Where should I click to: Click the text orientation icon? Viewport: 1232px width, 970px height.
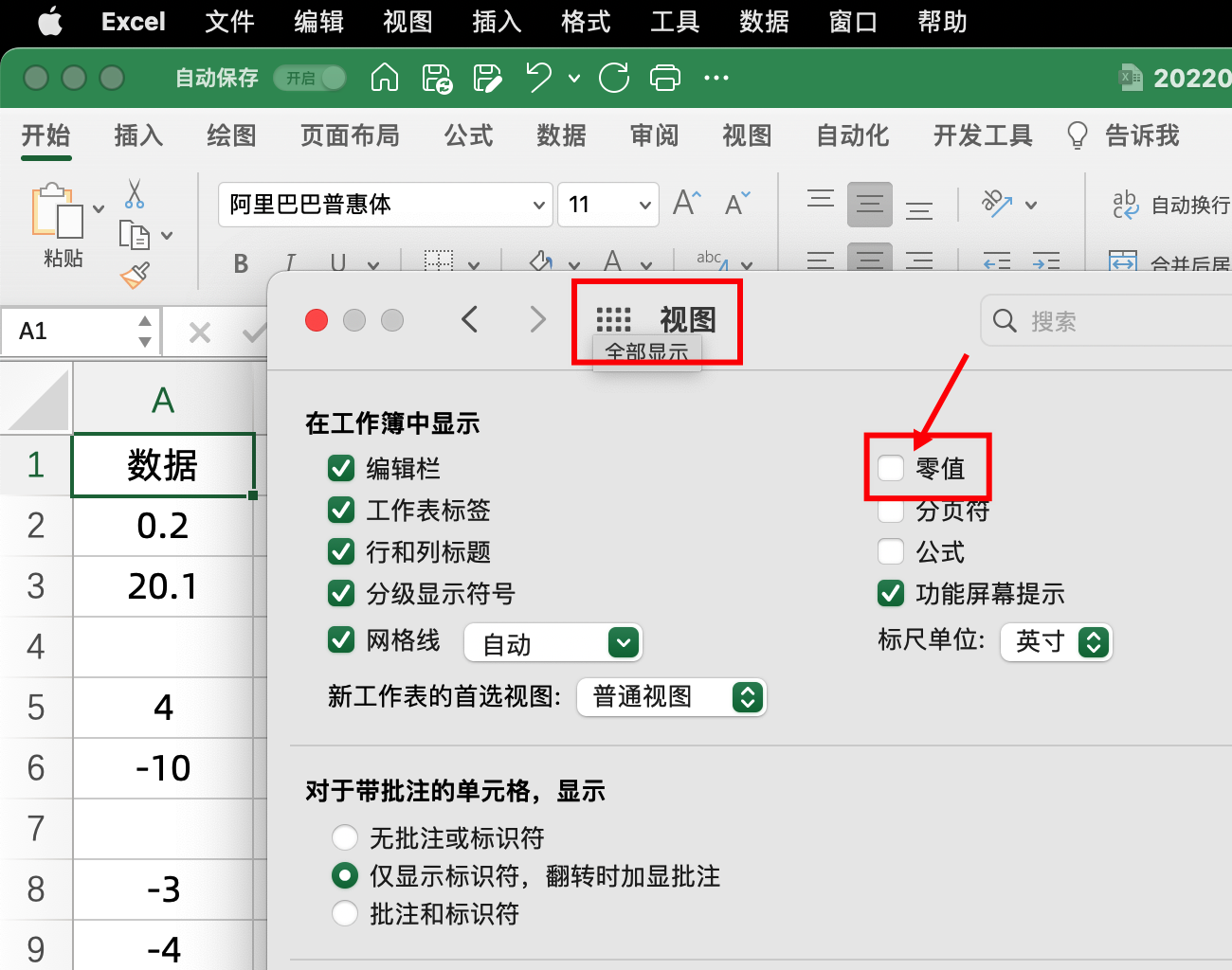[997, 203]
